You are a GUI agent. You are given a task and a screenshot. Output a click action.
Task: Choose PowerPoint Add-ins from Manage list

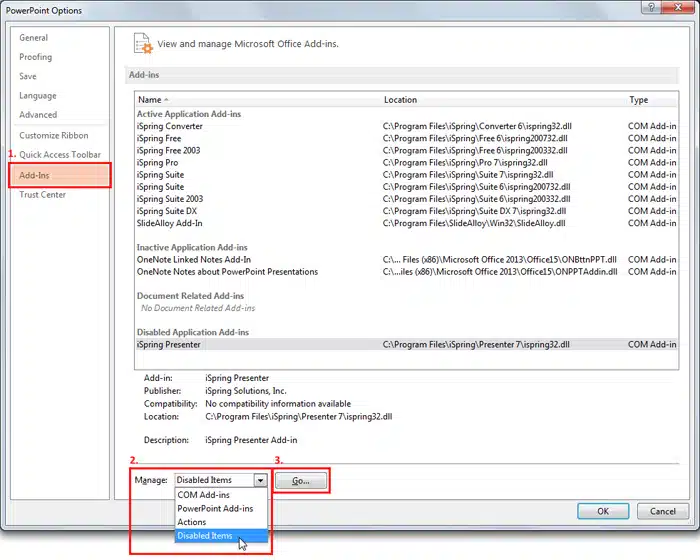(215, 508)
